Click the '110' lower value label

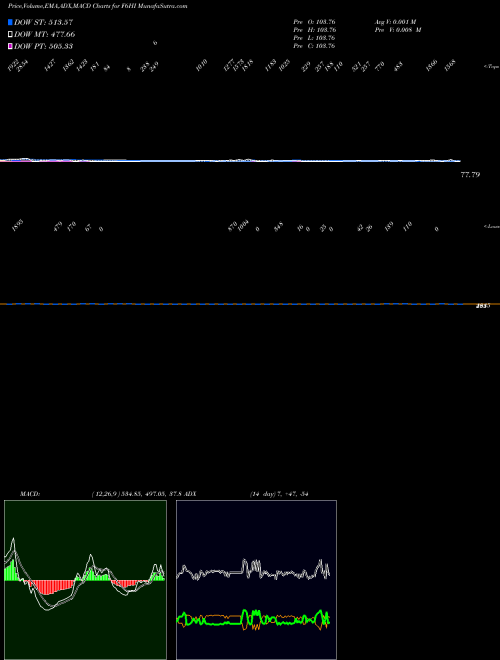point(407,226)
